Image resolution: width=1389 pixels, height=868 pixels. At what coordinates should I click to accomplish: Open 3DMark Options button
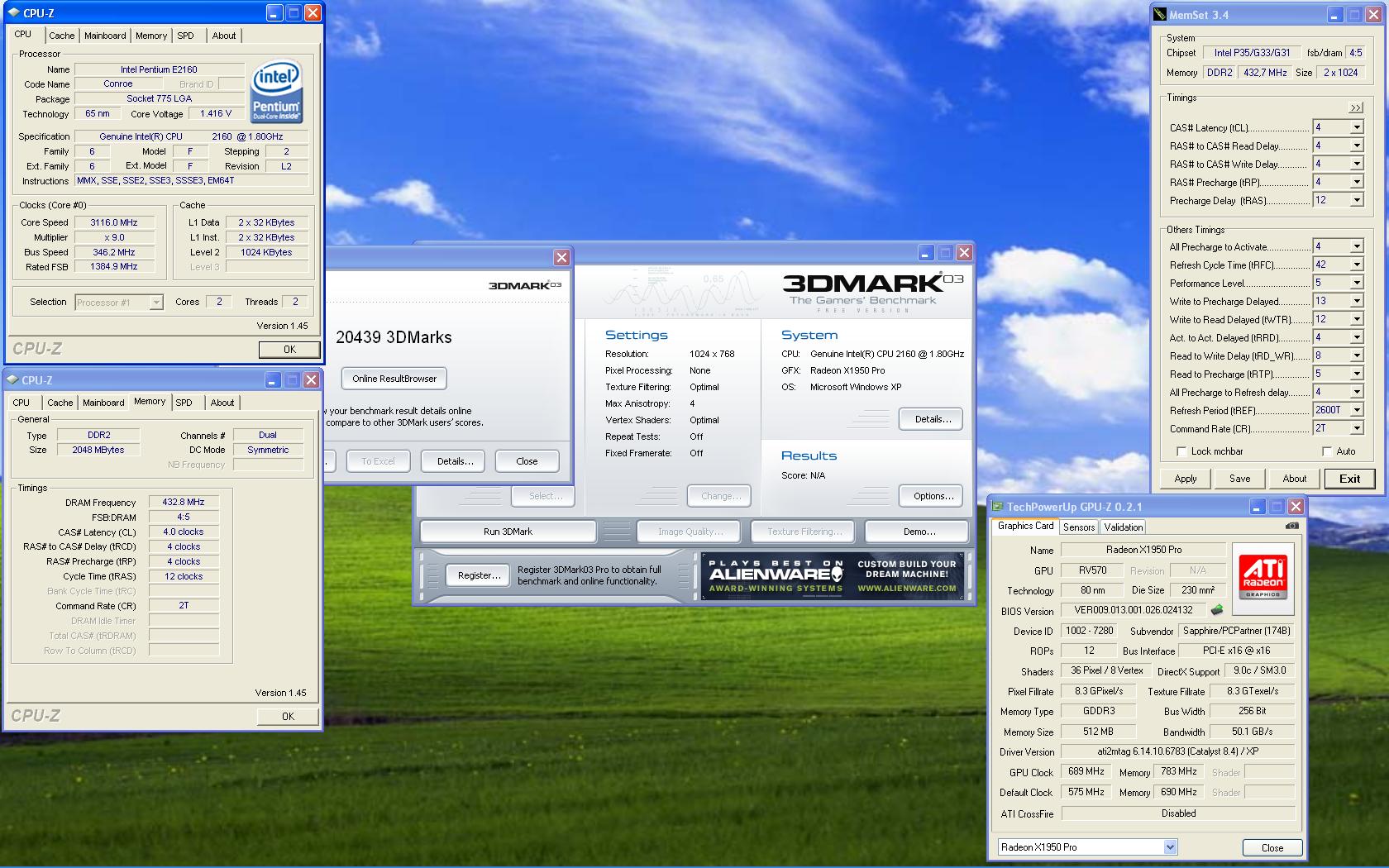(933, 496)
